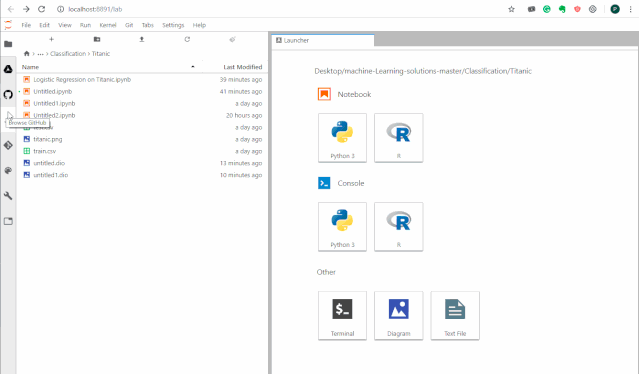Image resolution: width=639 pixels, height=374 pixels.
Task: Open the Chrome three-dot menu
Action: 630,9
